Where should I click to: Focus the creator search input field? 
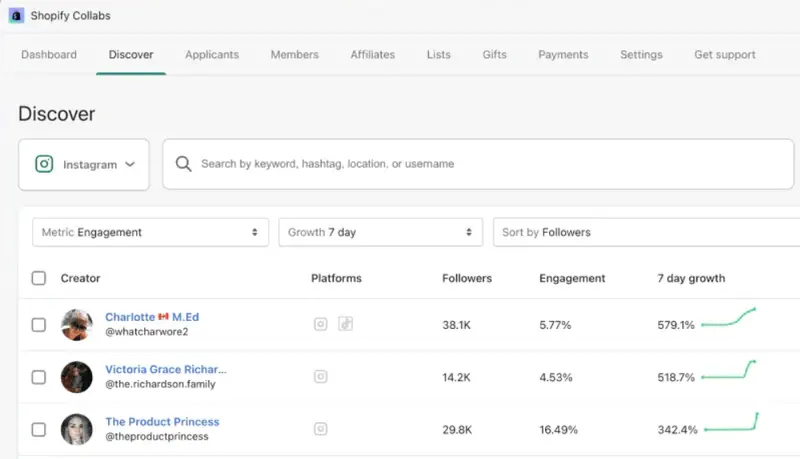click(479, 164)
